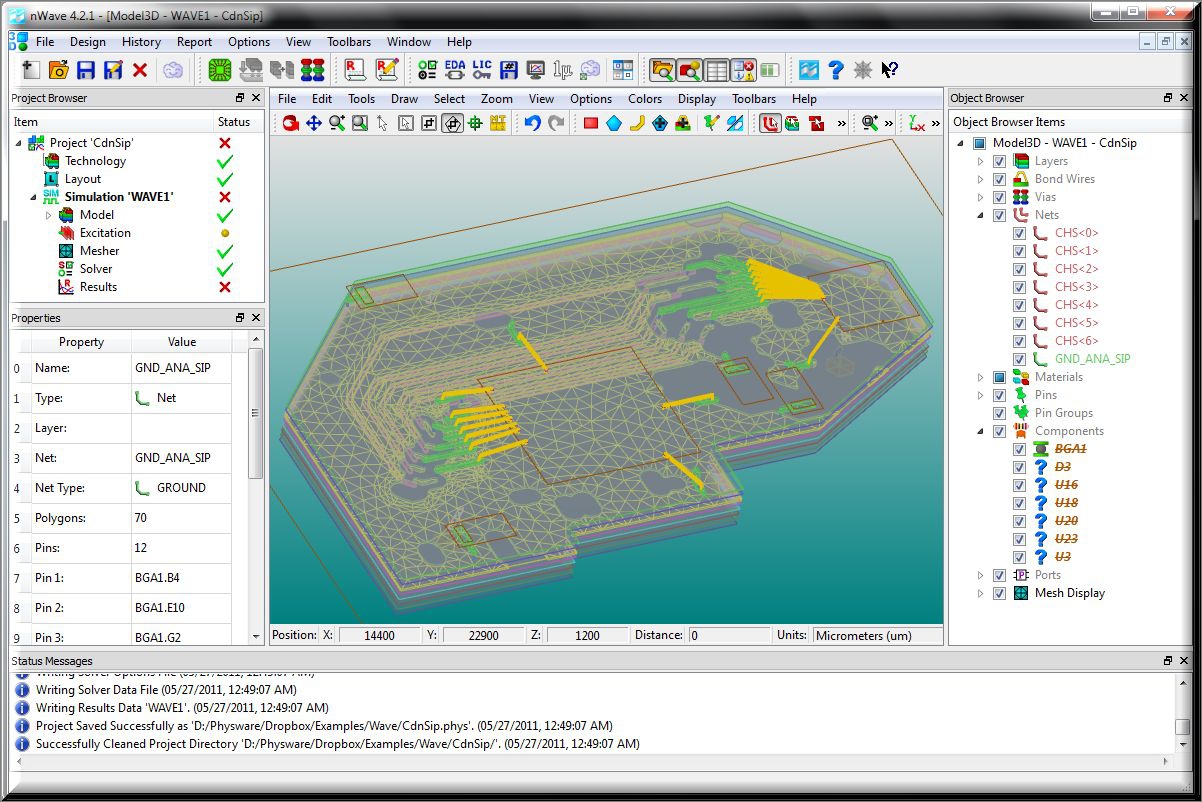This screenshot has width=1202, height=802.
Task: Click the blue undo arrow
Action: [533, 123]
